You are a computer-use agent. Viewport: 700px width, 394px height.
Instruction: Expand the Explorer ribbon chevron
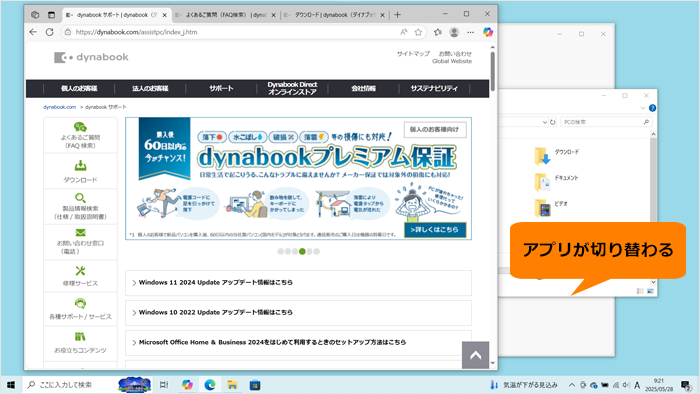coord(643,108)
